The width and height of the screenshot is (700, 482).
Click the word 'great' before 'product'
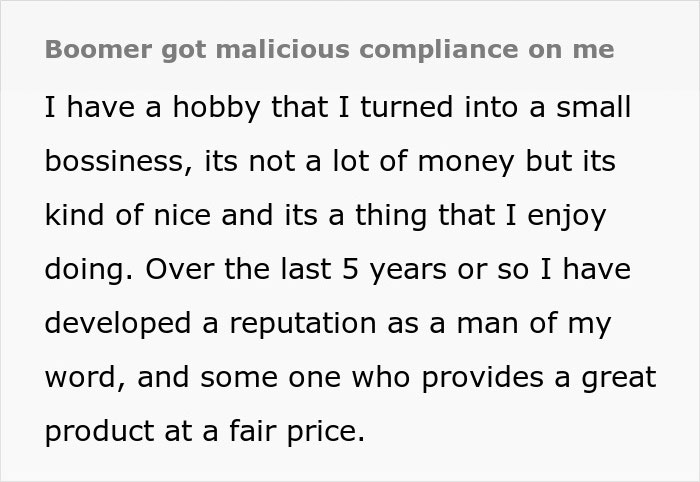pyautogui.click(x=619, y=378)
